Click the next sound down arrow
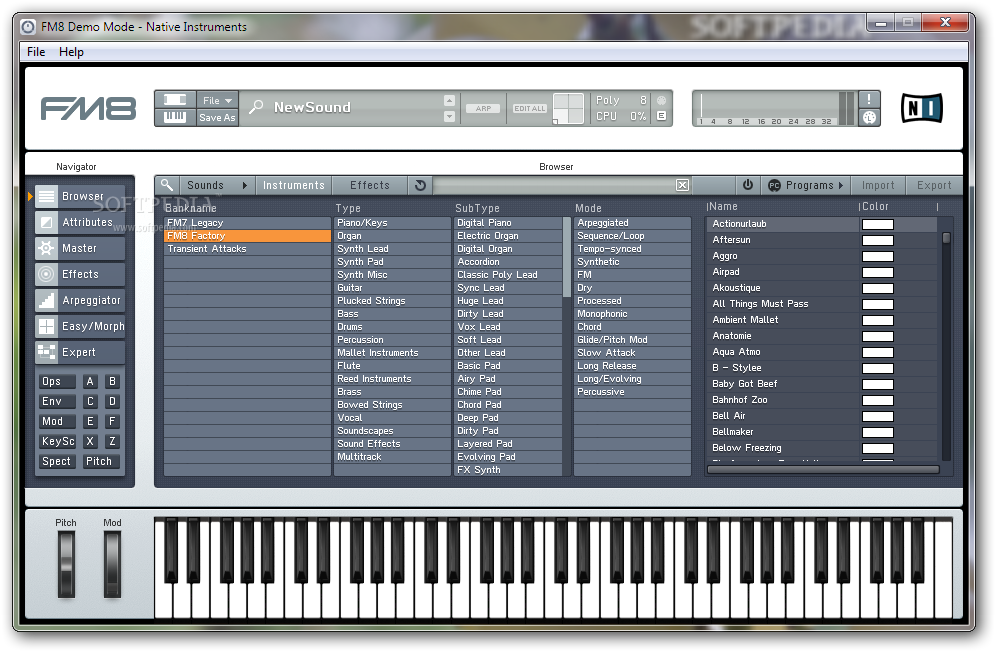Screen dimensions: 996x652 [x=449, y=116]
